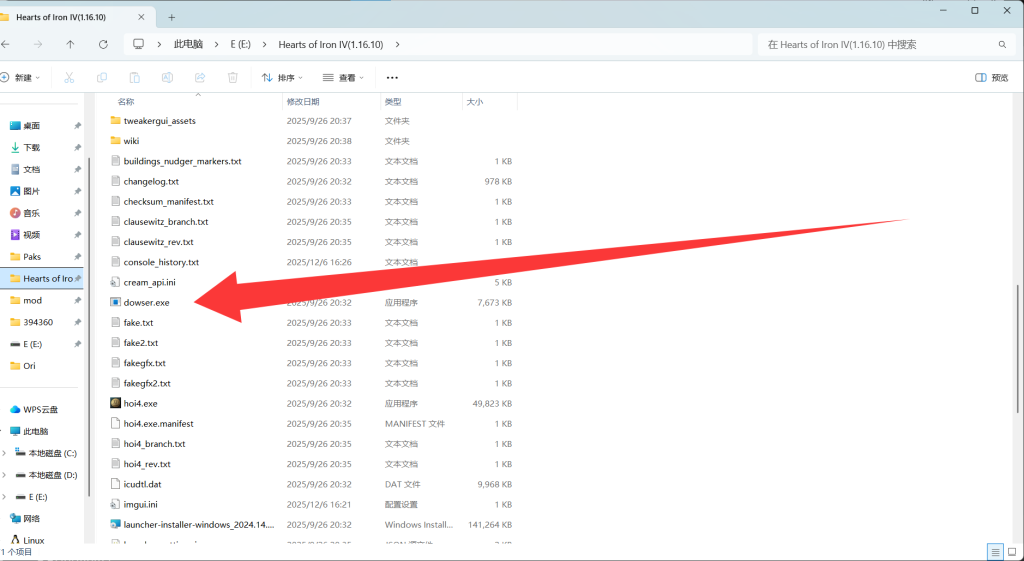Click the Rename icon in toolbar

point(167,77)
